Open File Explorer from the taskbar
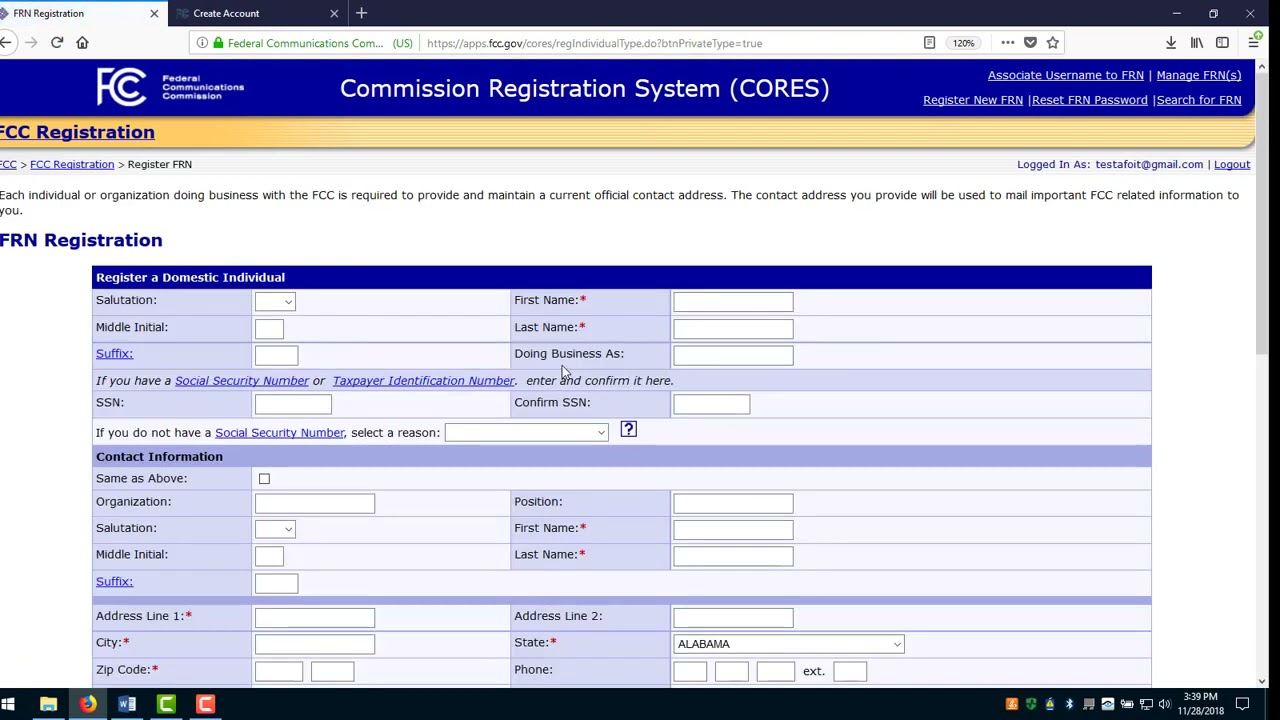This screenshot has height=720, width=1280. (48, 705)
